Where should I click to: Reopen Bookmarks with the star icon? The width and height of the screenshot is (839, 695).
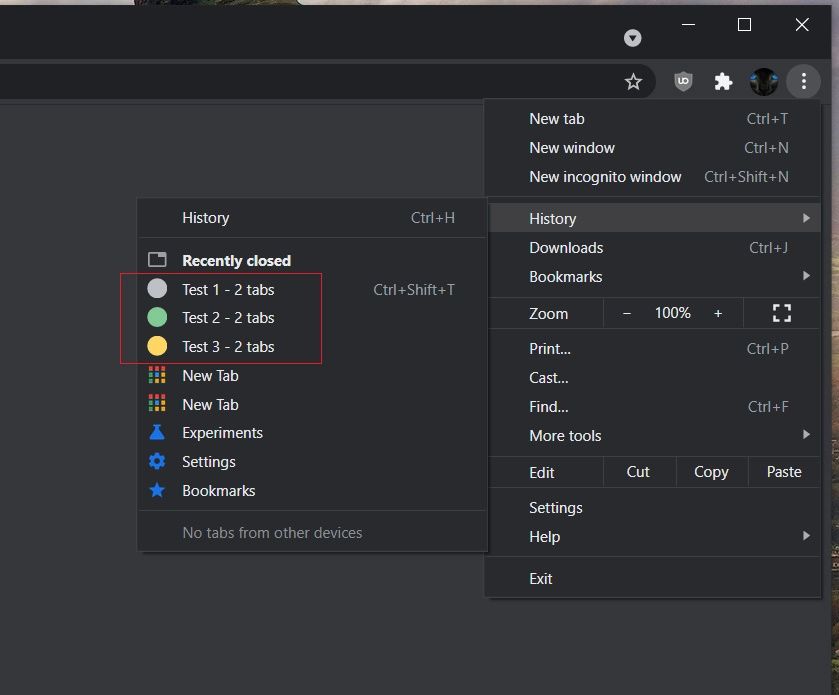pos(218,491)
